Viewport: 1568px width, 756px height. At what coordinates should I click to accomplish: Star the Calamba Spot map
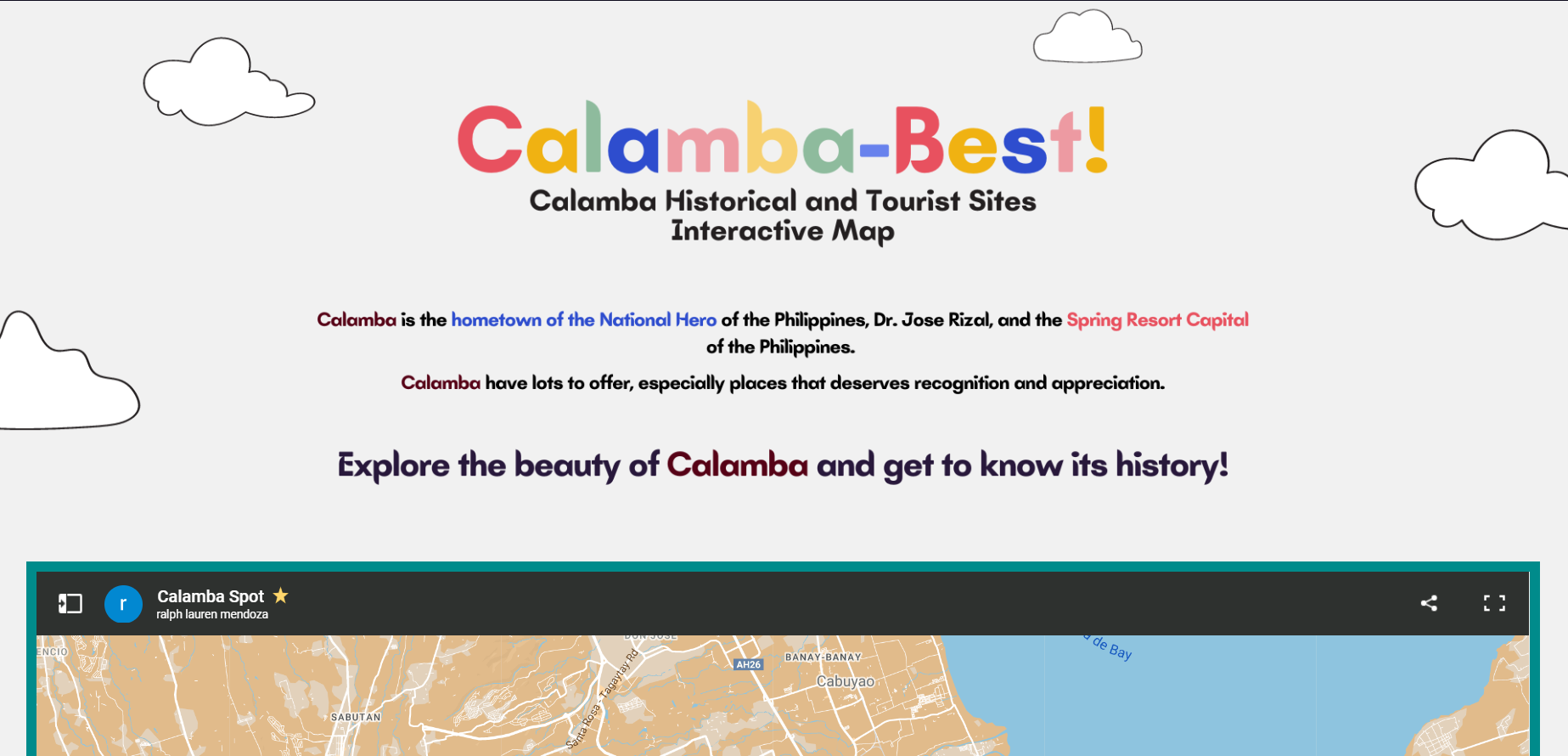(x=281, y=595)
